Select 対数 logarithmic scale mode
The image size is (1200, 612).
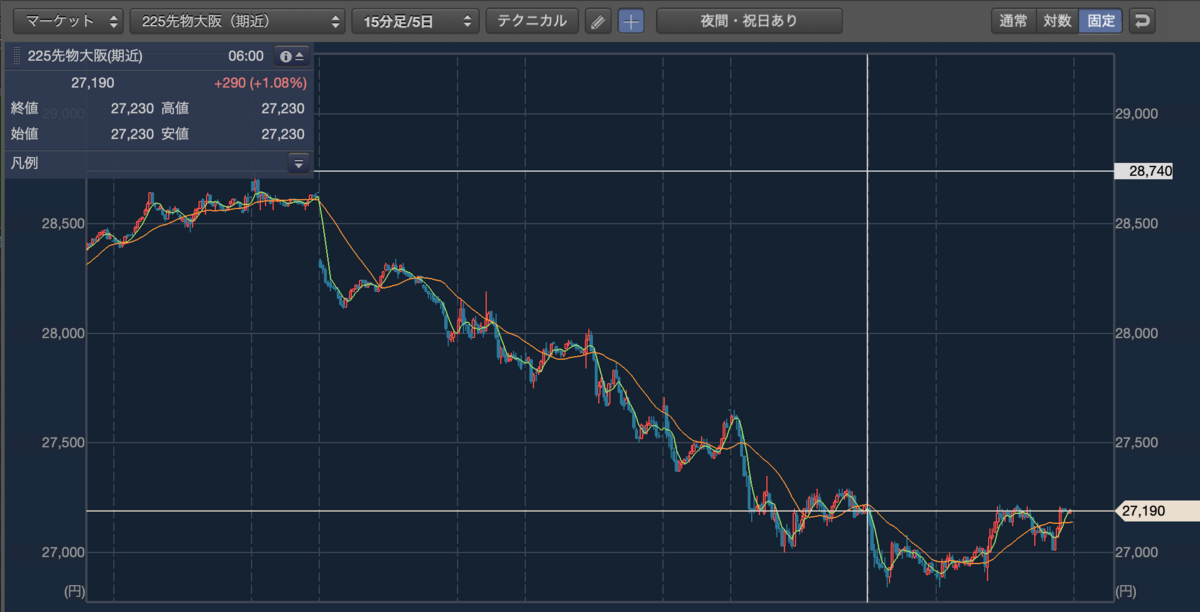coord(1057,21)
